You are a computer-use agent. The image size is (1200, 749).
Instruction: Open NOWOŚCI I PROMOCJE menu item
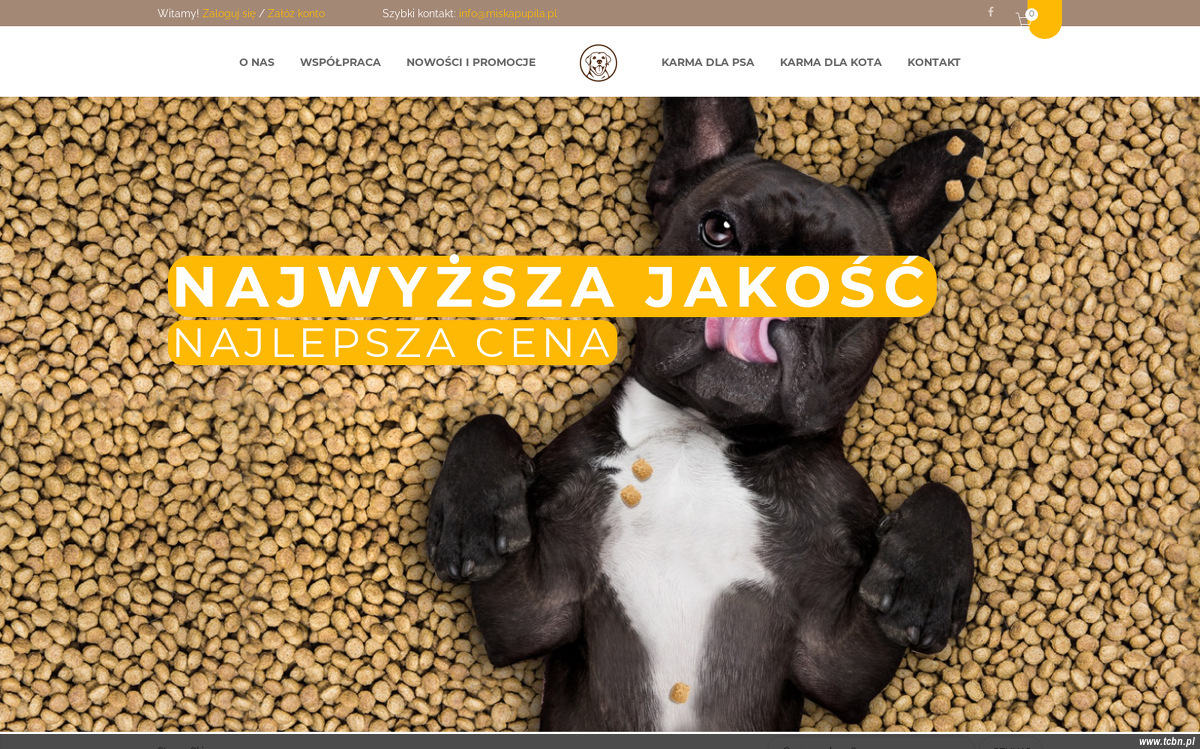[x=471, y=62]
